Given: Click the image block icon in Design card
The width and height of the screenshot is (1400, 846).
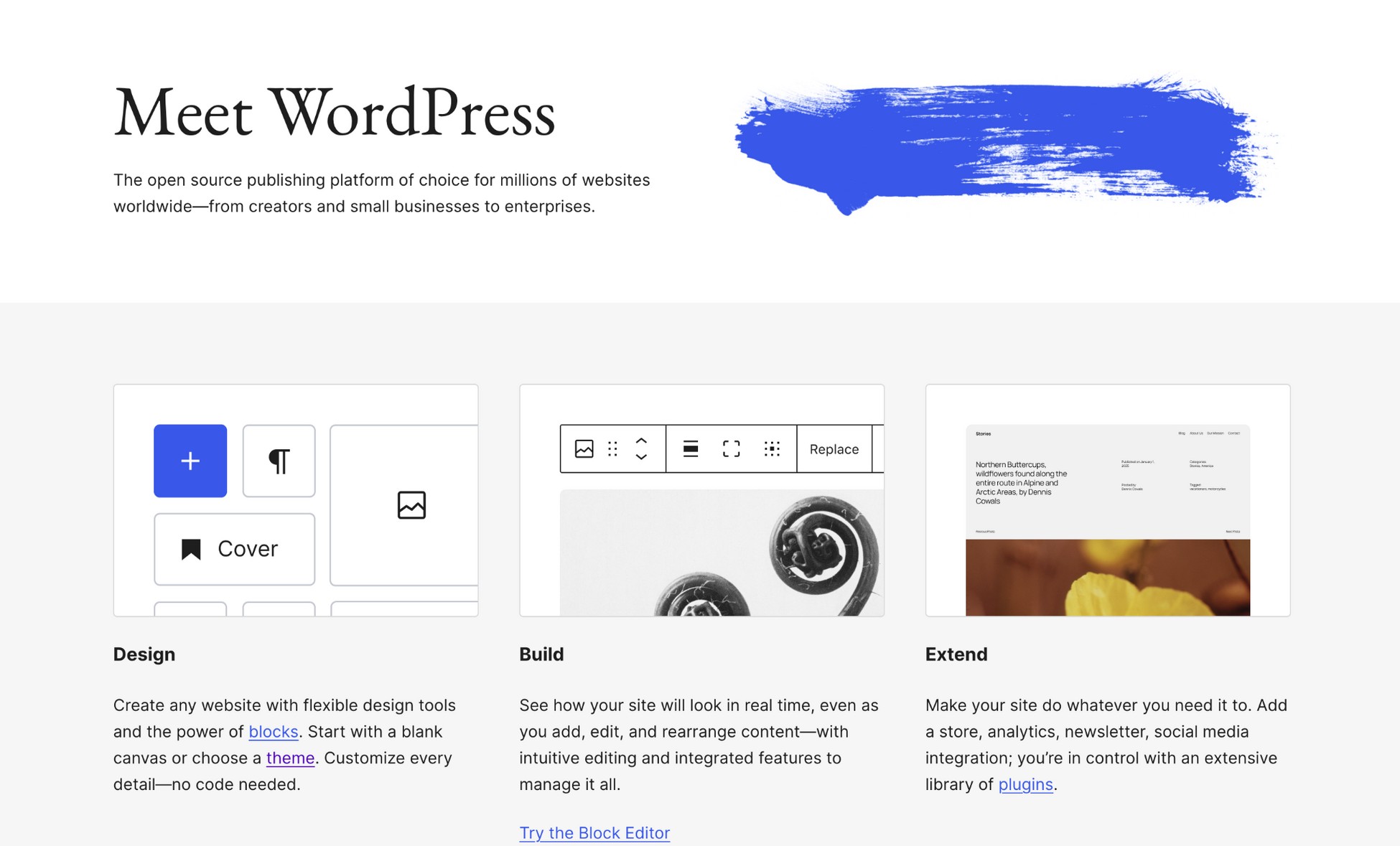Looking at the screenshot, I should 411,505.
